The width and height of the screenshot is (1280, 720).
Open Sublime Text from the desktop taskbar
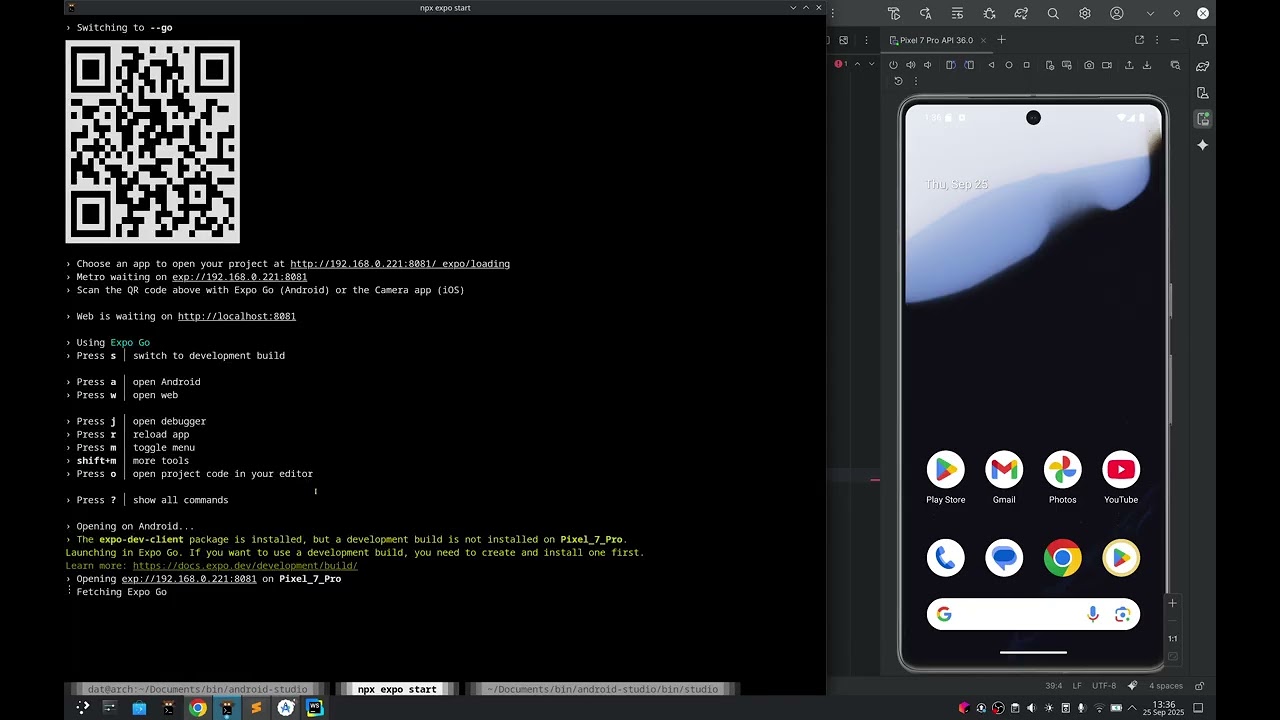(256, 708)
